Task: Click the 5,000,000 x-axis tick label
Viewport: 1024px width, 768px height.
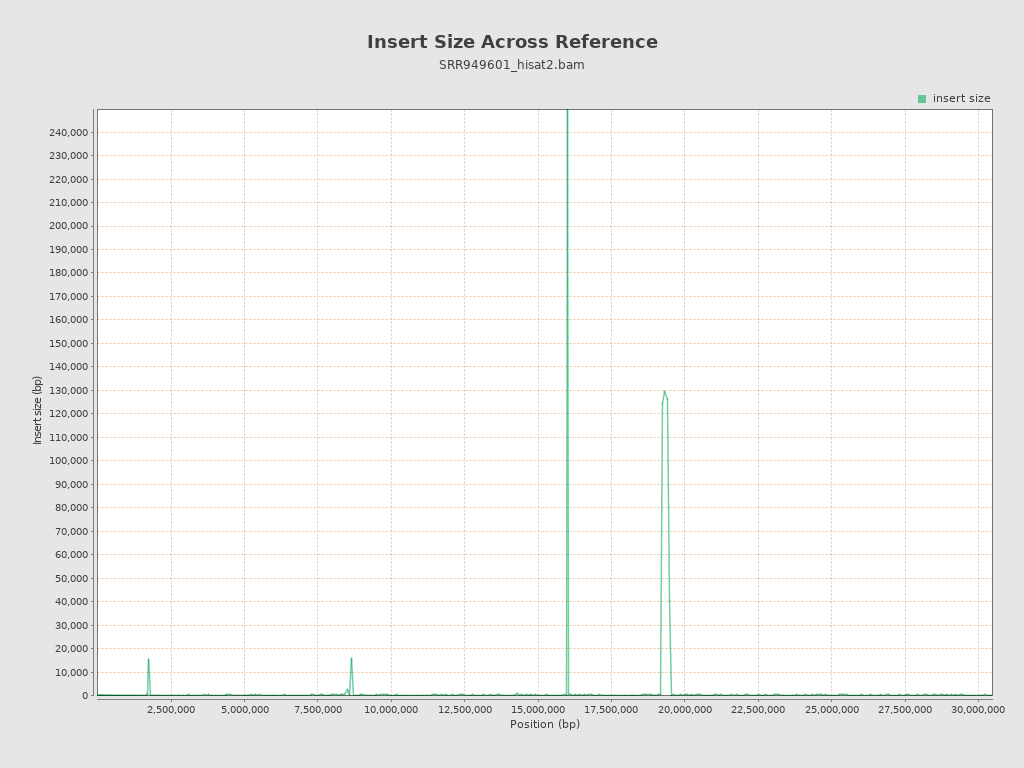Action: click(244, 710)
